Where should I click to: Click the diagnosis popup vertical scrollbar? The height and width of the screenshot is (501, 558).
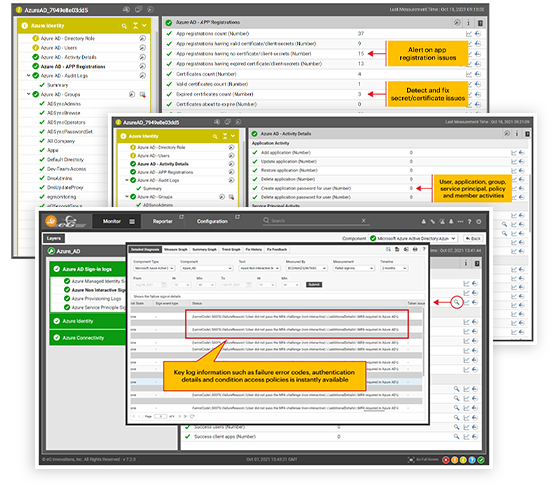pyautogui.click(x=423, y=342)
